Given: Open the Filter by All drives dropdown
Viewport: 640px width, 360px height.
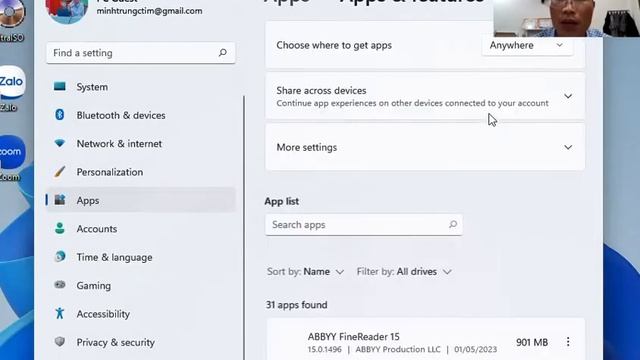Looking at the screenshot, I should [x=404, y=271].
